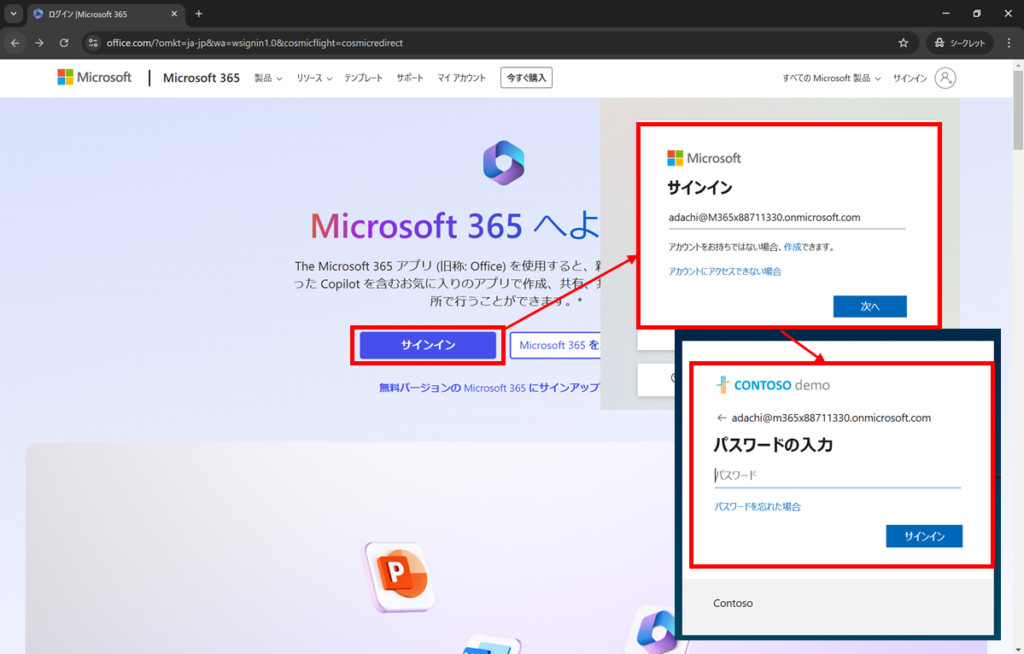Image resolution: width=1024 pixels, height=654 pixels.
Task: Open マイ アカウント menu item
Action: tap(462, 78)
